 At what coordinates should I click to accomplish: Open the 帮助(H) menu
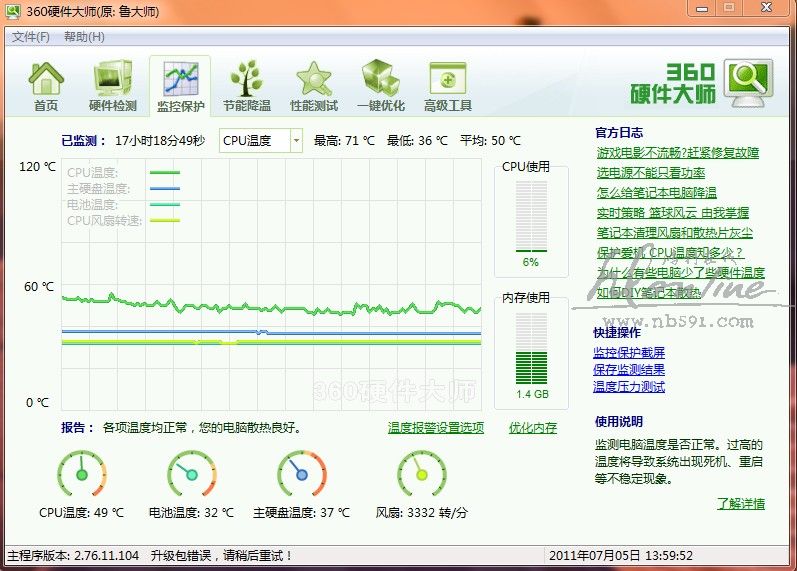coord(84,37)
